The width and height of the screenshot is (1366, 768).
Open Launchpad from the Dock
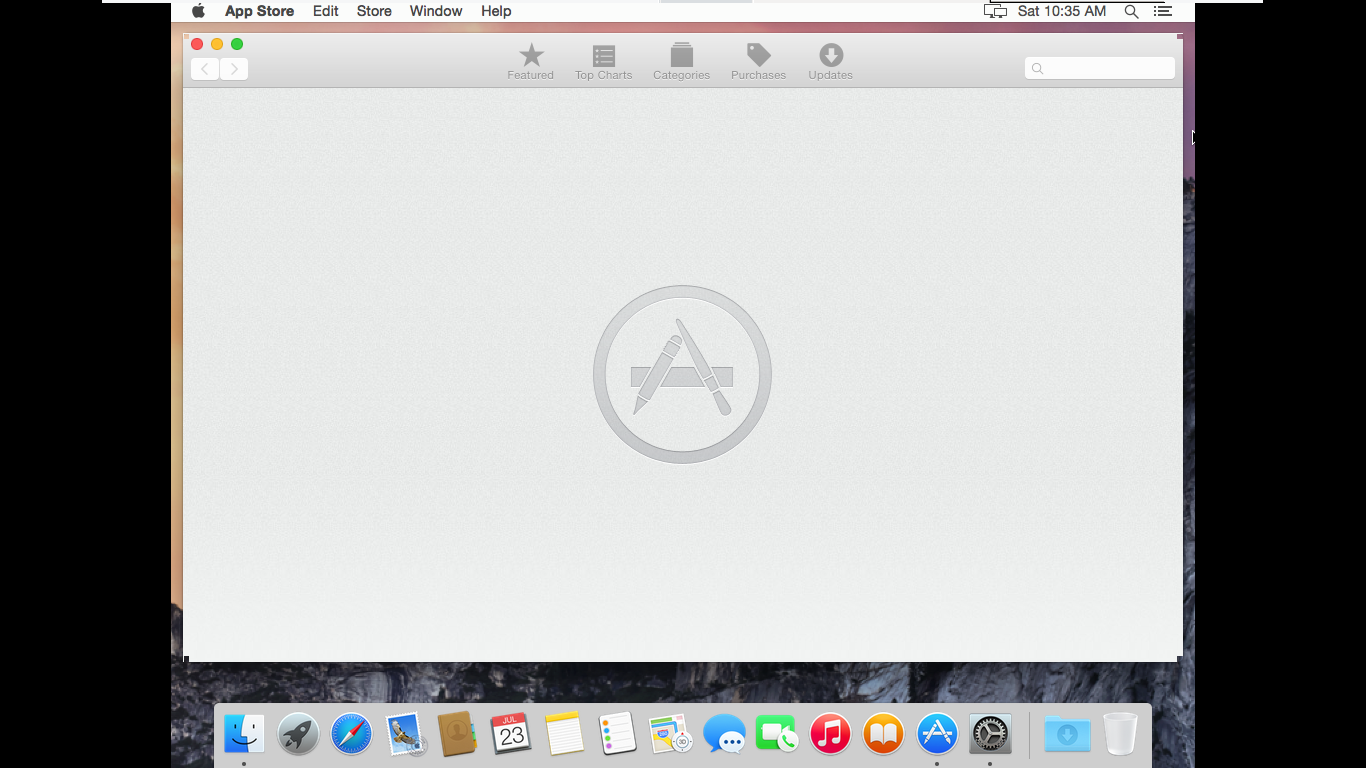point(298,734)
